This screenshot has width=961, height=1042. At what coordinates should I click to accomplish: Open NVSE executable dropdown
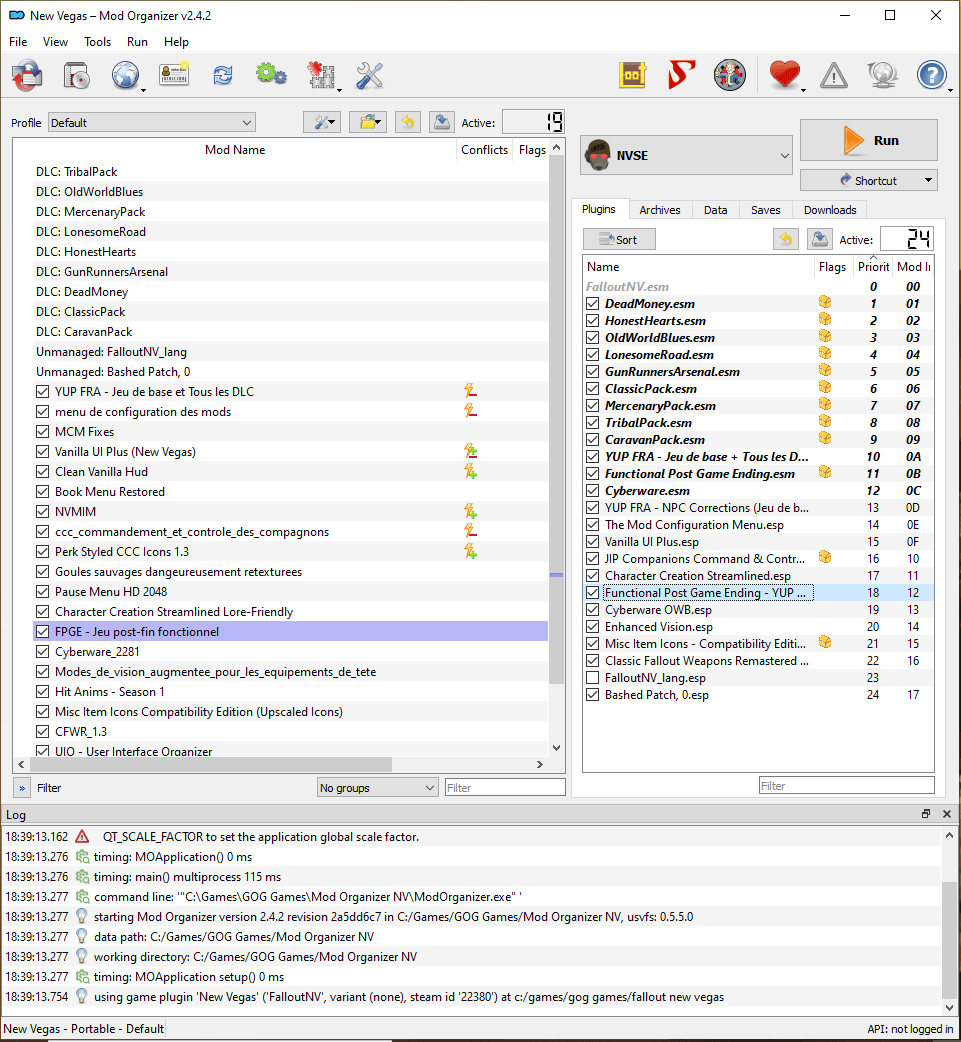tap(686, 156)
